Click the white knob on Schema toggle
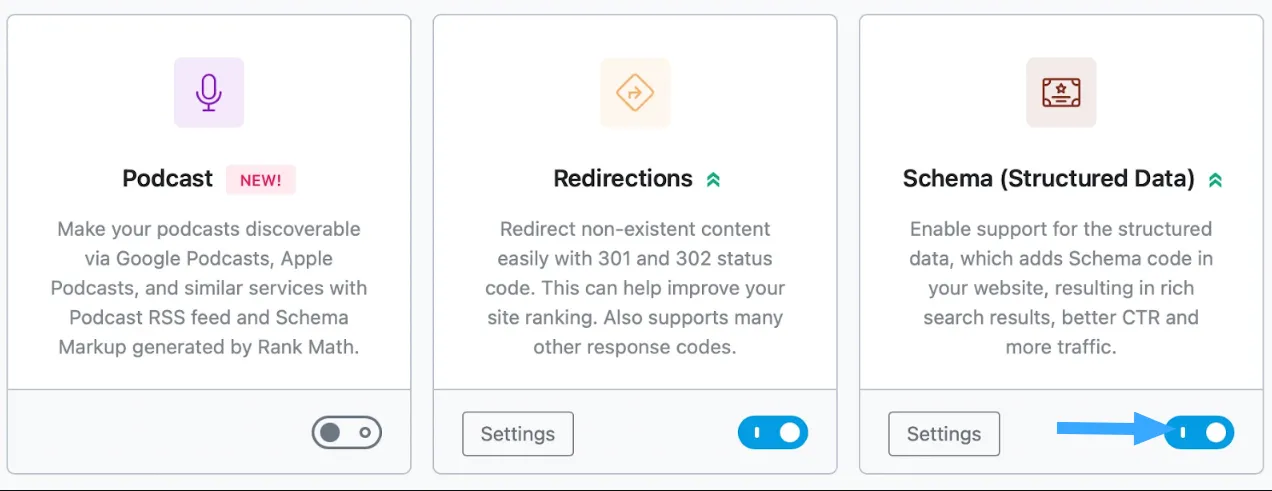The image size is (1272, 491). tap(1216, 433)
